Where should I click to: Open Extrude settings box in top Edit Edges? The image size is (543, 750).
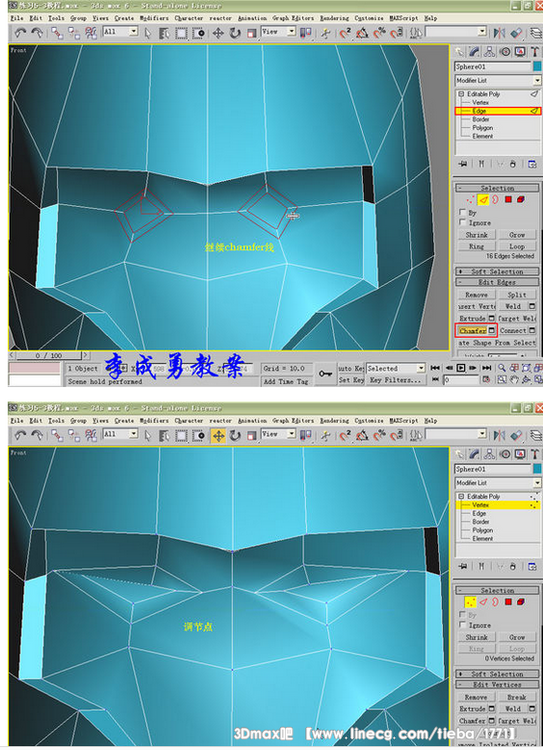[x=491, y=318]
